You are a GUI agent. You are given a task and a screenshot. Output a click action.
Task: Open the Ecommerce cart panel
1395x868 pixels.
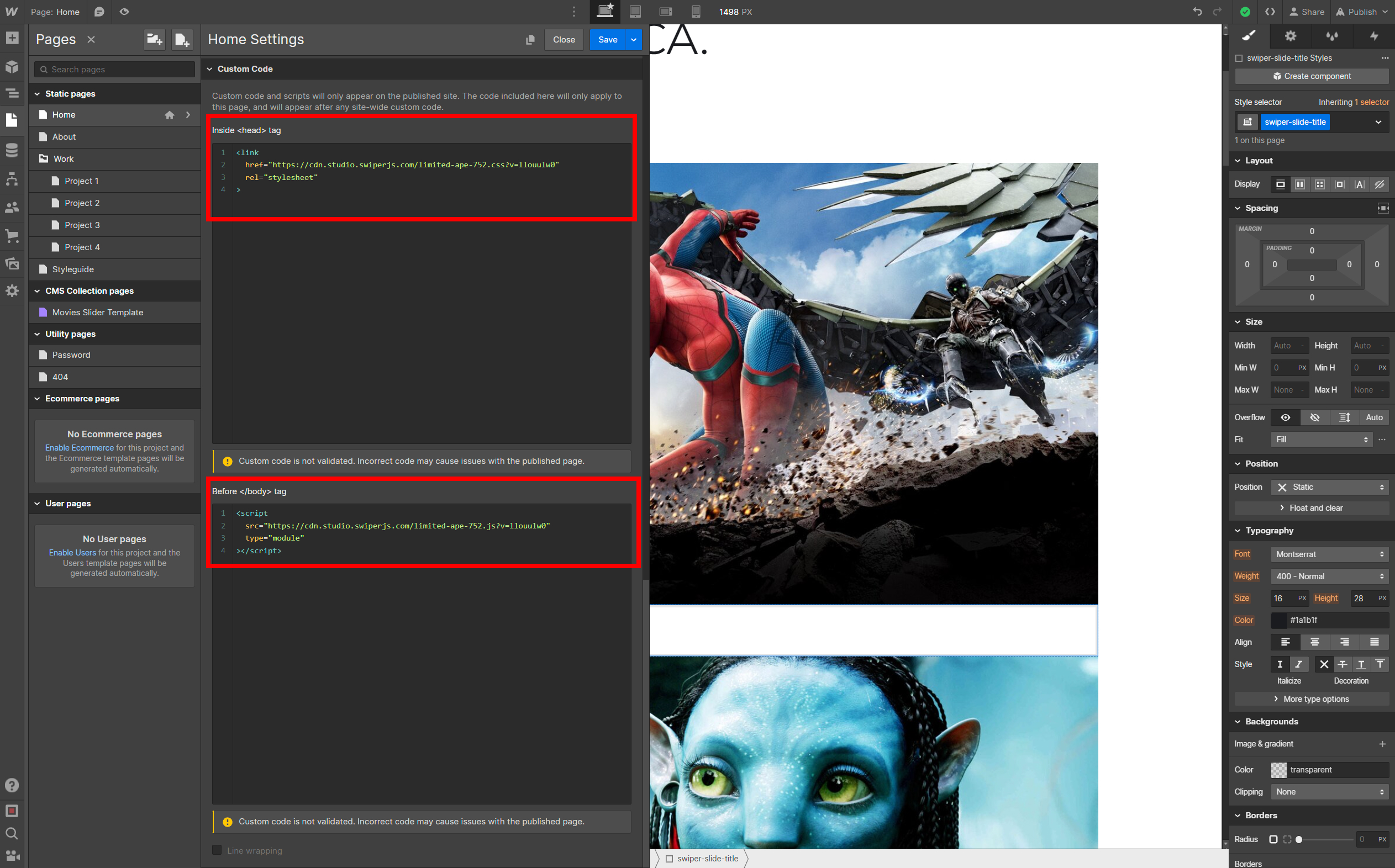[12, 235]
